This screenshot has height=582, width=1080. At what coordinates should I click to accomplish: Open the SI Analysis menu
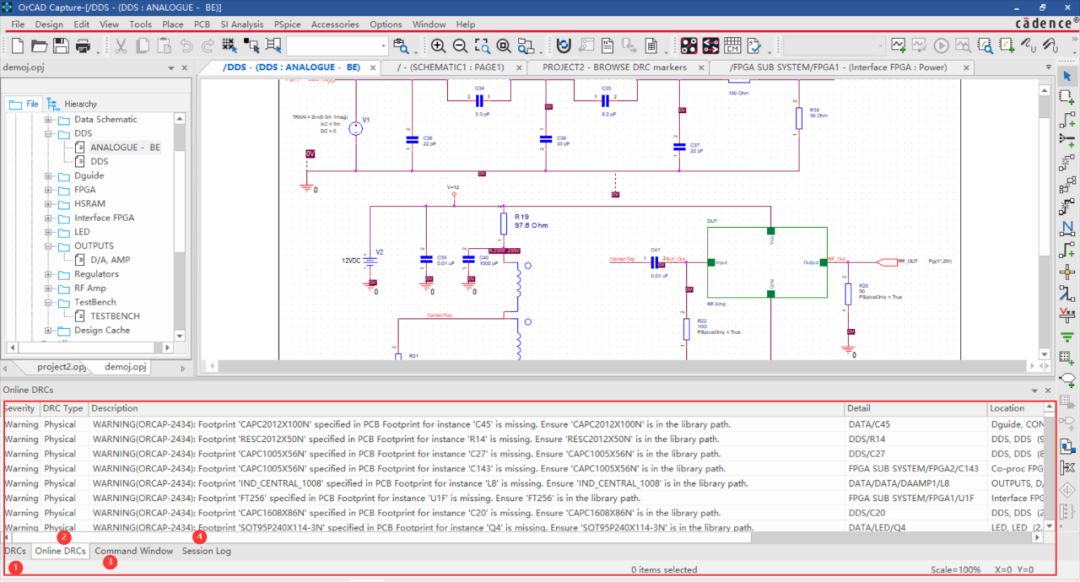(x=242, y=24)
